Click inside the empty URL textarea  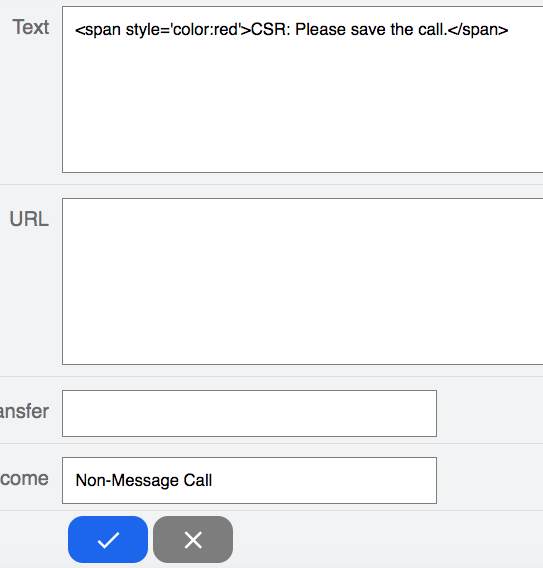(302, 281)
